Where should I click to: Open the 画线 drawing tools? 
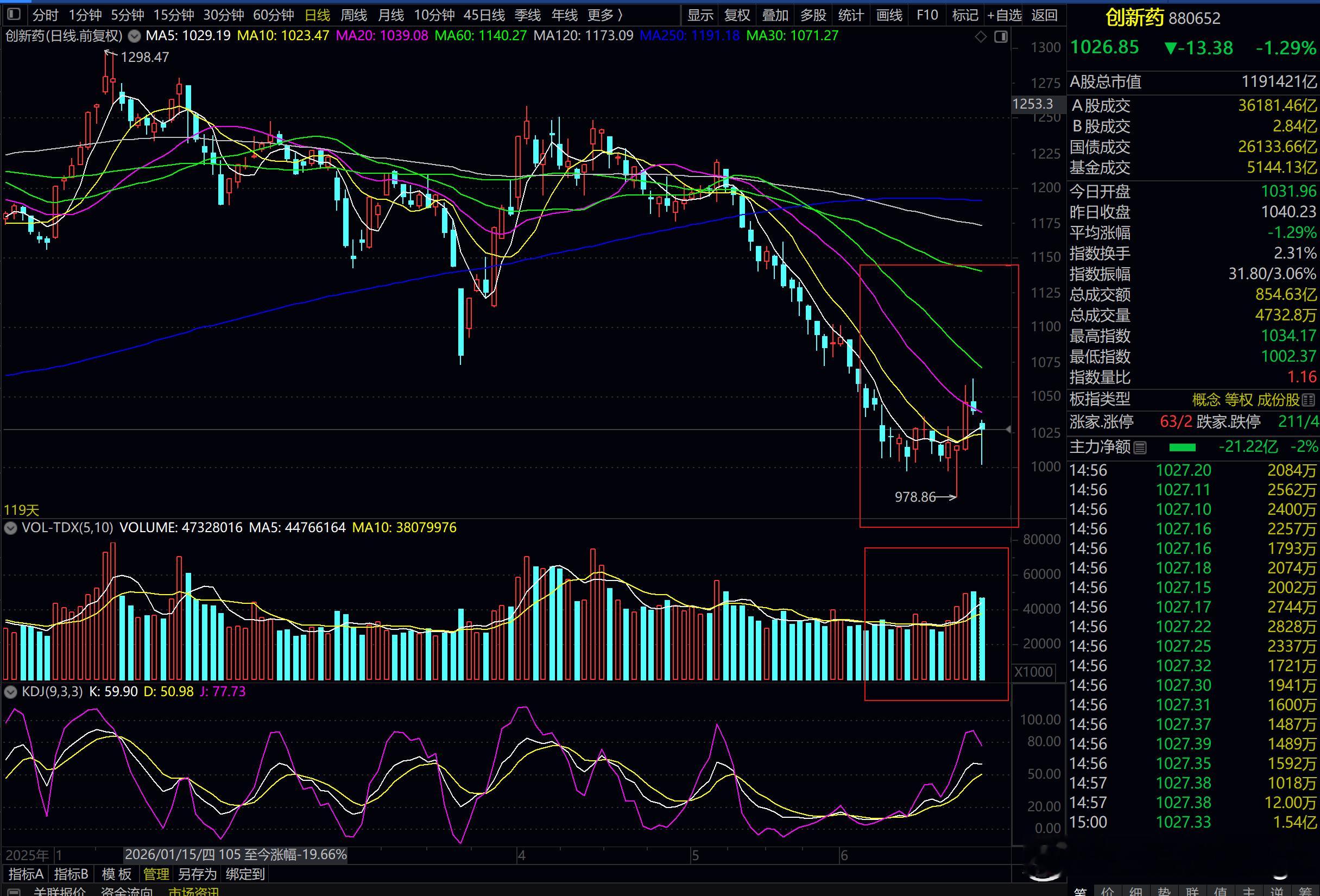click(x=889, y=15)
